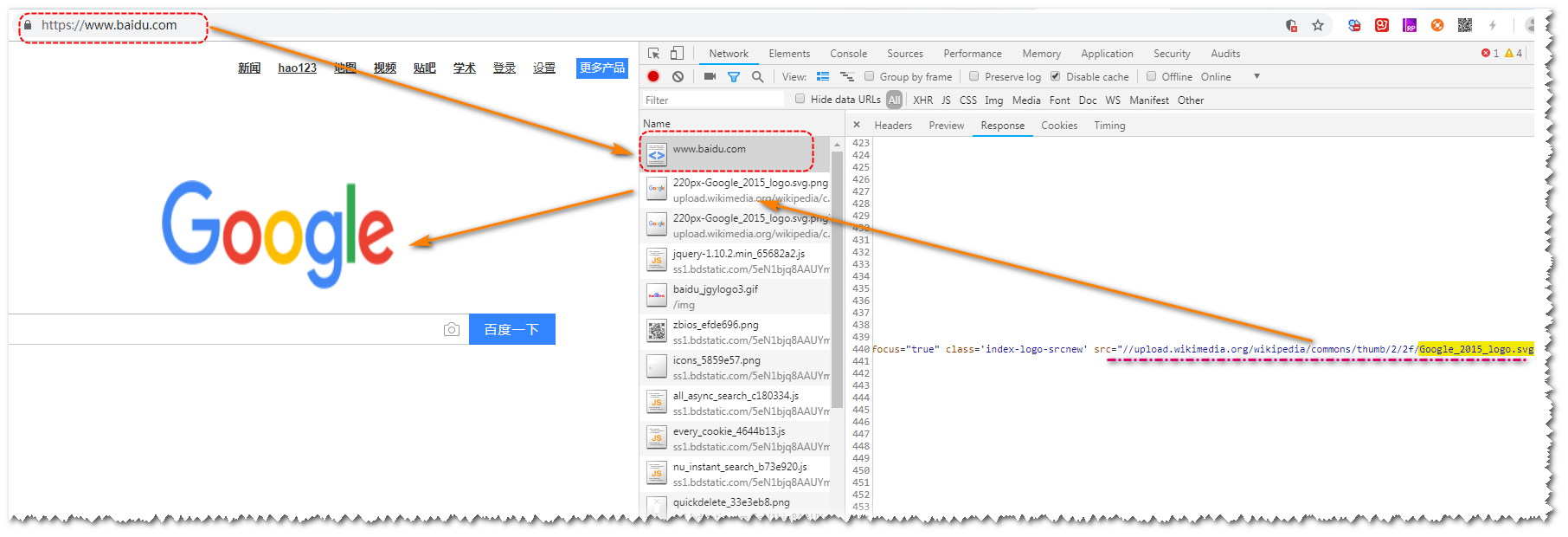Uncheck the Disable cache checkbox
The image size is (1568, 537).
pos(1055,76)
